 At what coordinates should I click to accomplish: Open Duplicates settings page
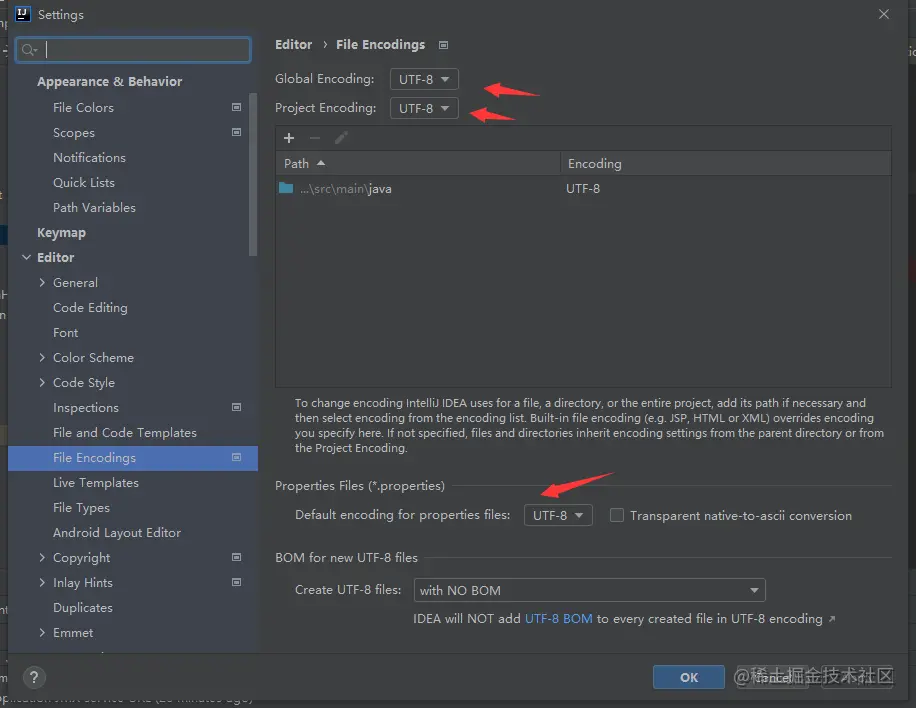[x=82, y=608]
